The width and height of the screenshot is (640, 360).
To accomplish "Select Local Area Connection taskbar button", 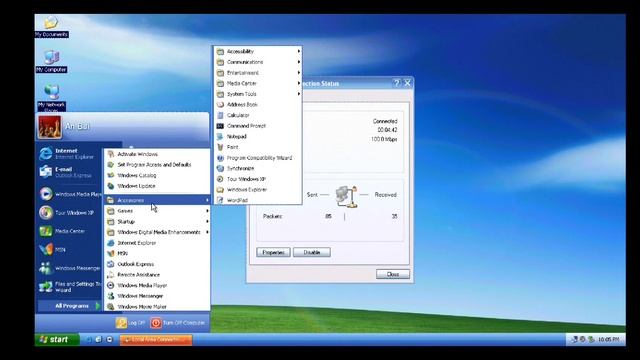I will (x=156, y=340).
